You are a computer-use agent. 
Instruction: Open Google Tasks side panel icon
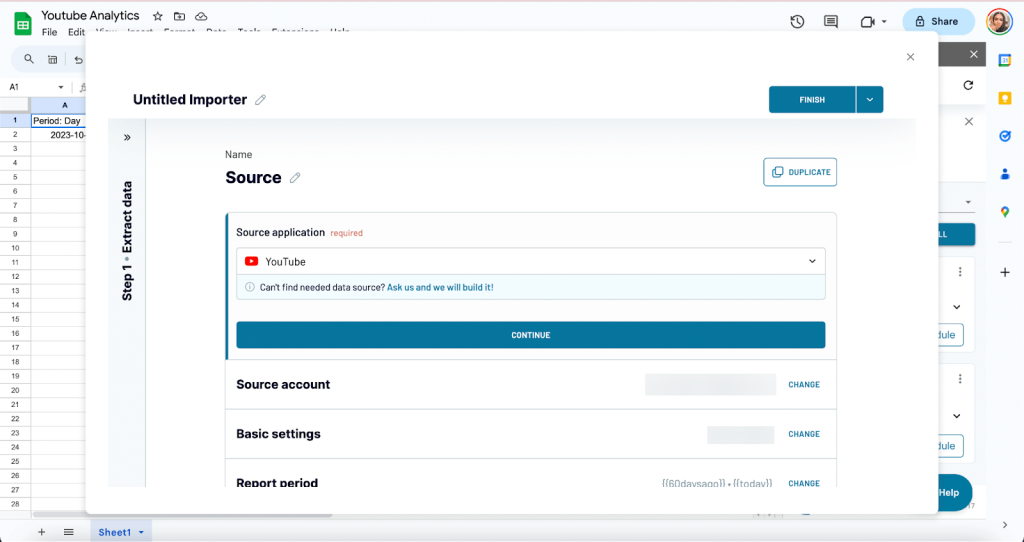point(1004,136)
